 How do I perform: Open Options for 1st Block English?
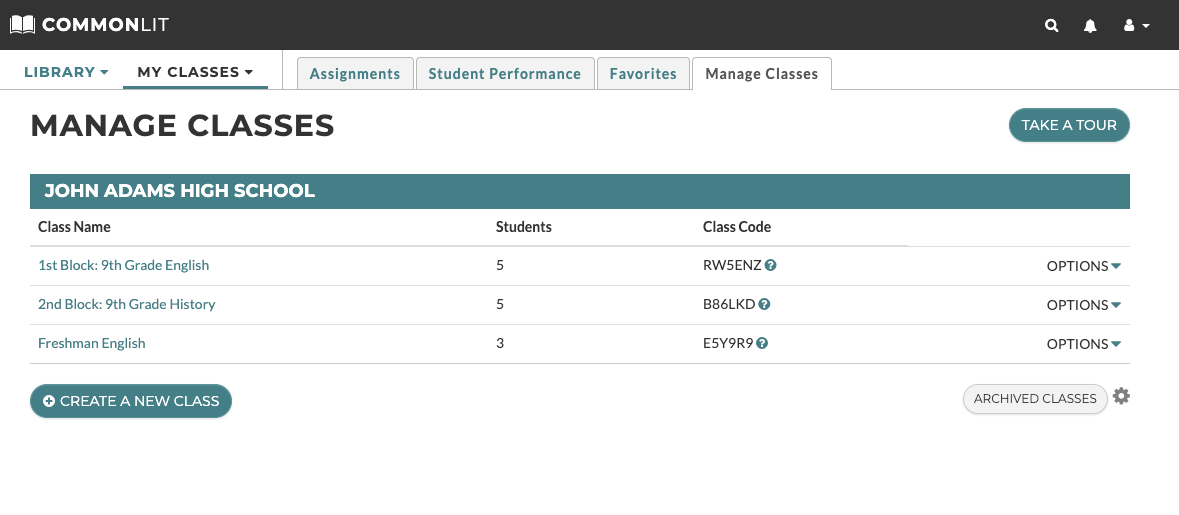(x=1084, y=266)
